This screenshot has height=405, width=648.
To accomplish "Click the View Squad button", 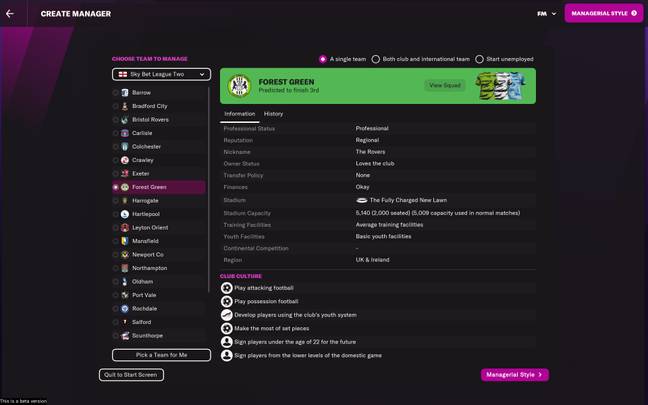I will pyautogui.click(x=445, y=86).
